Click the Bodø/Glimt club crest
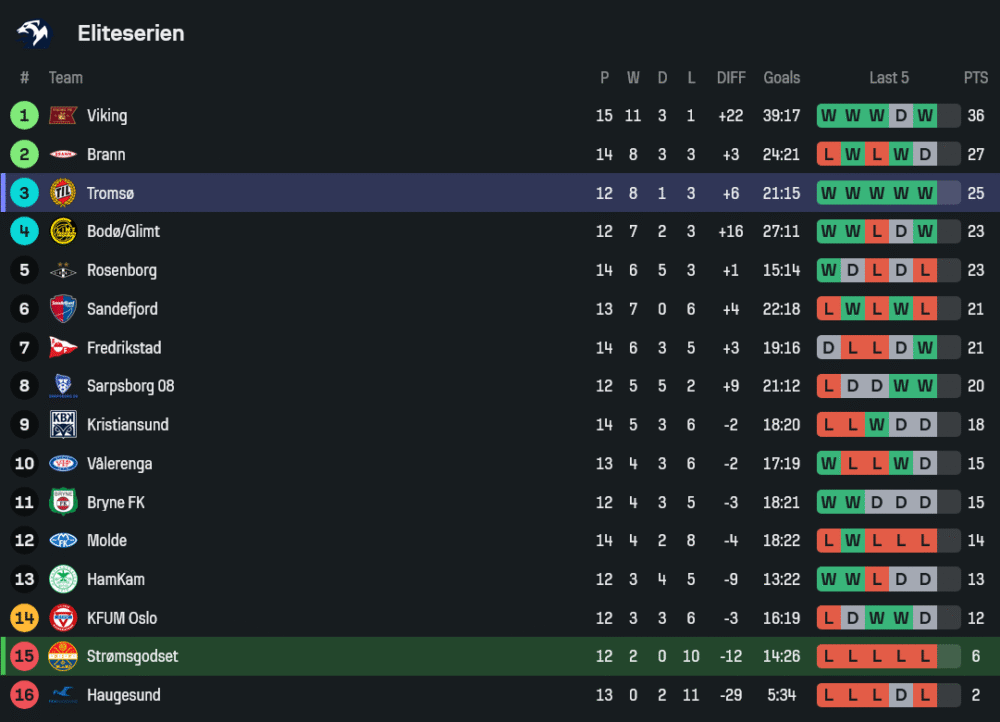This screenshot has width=1000, height=722. (x=63, y=232)
